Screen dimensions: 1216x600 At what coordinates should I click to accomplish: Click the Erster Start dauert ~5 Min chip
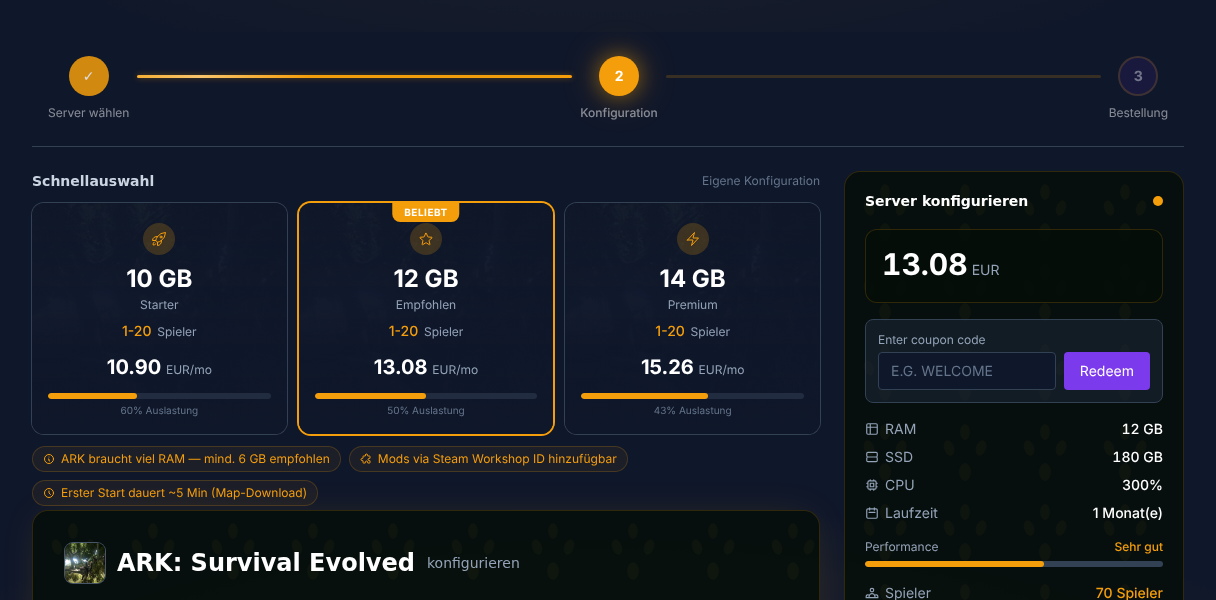point(175,493)
